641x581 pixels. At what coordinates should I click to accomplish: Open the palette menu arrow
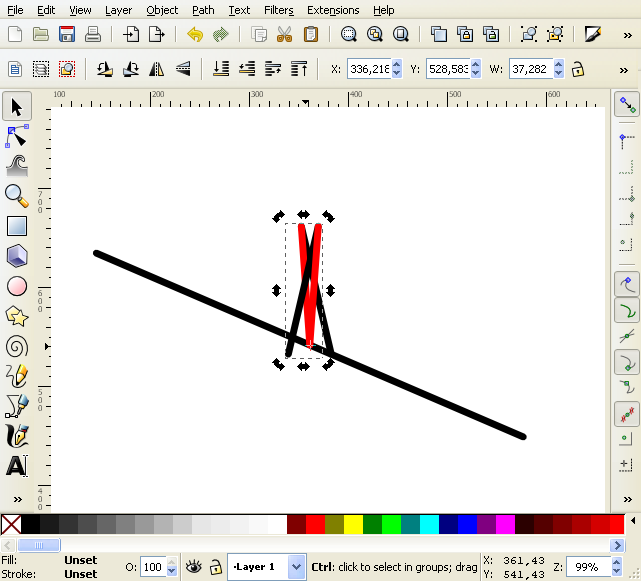pos(633,520)
